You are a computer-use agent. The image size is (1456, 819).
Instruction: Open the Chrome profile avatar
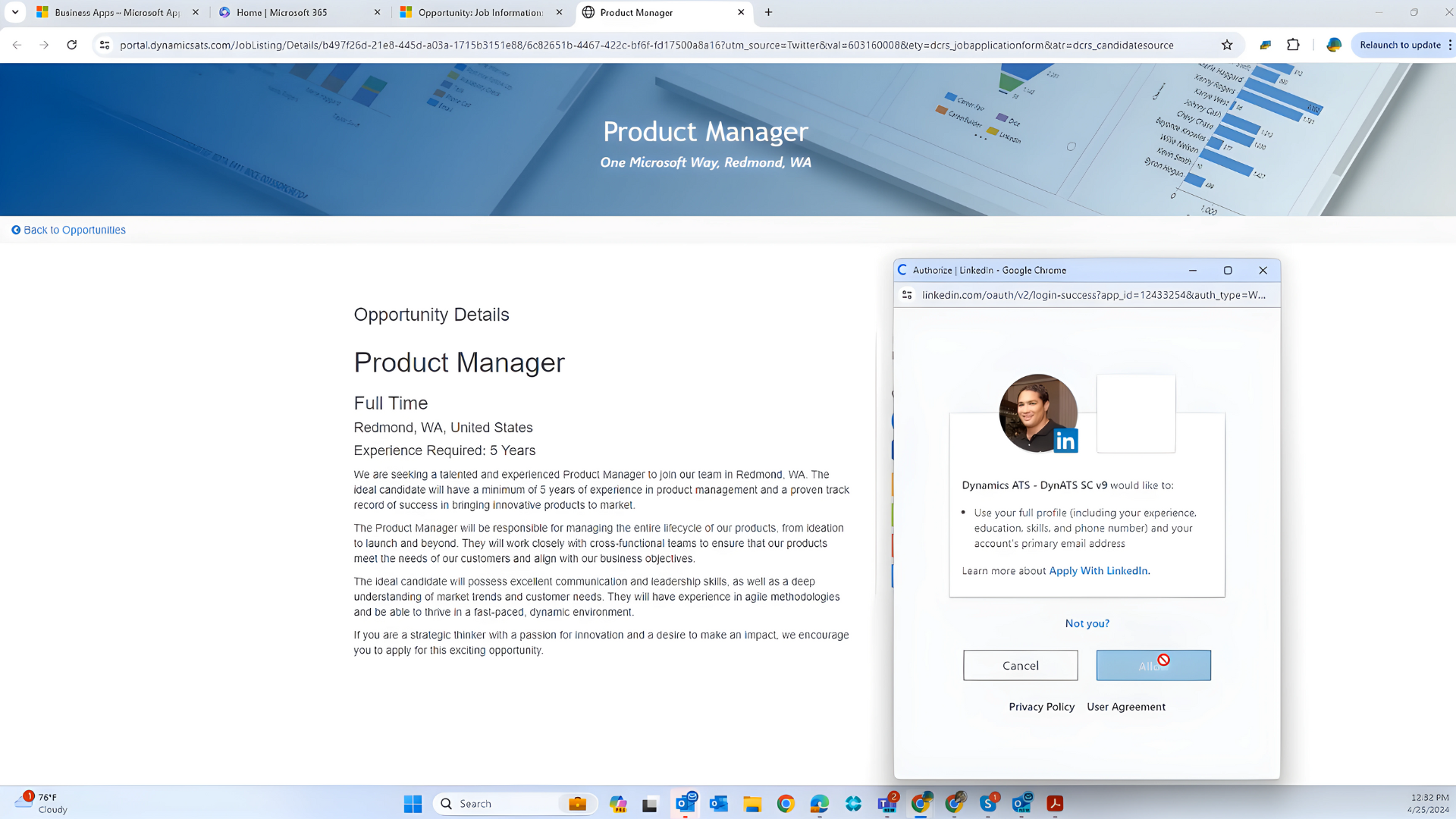pos(1334,45)
